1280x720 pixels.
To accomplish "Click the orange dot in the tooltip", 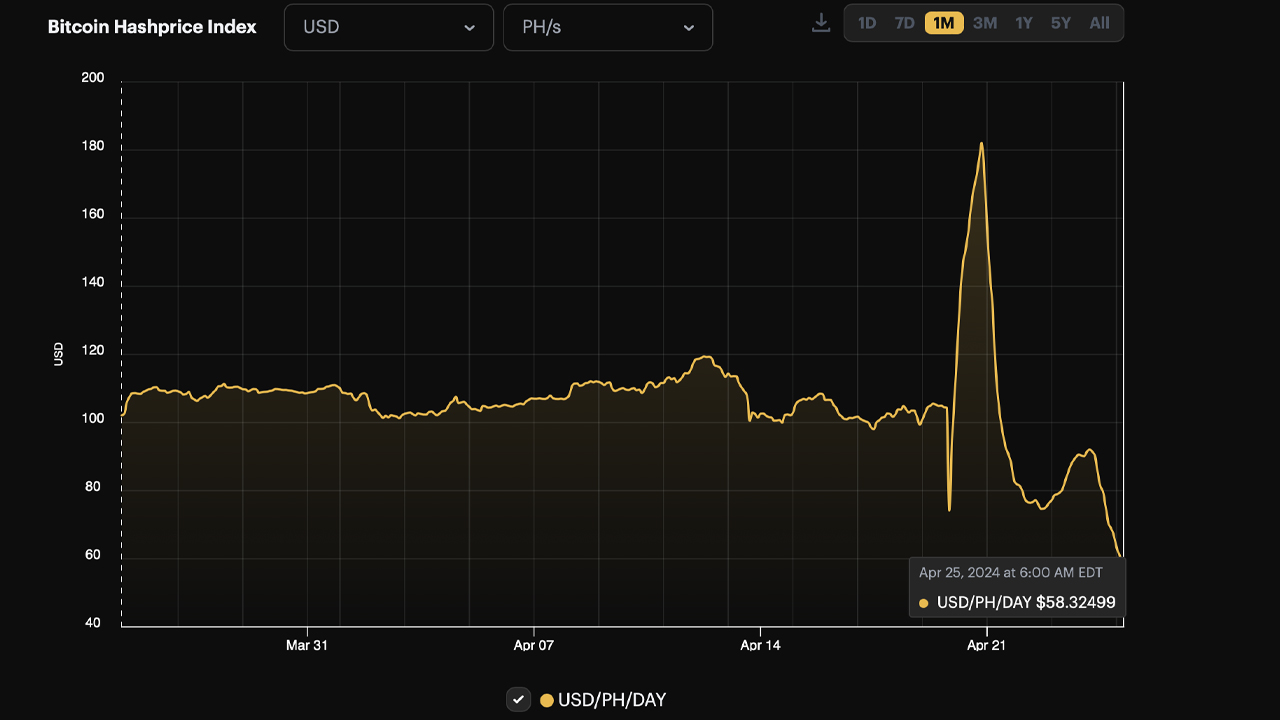I will [922, 602].
